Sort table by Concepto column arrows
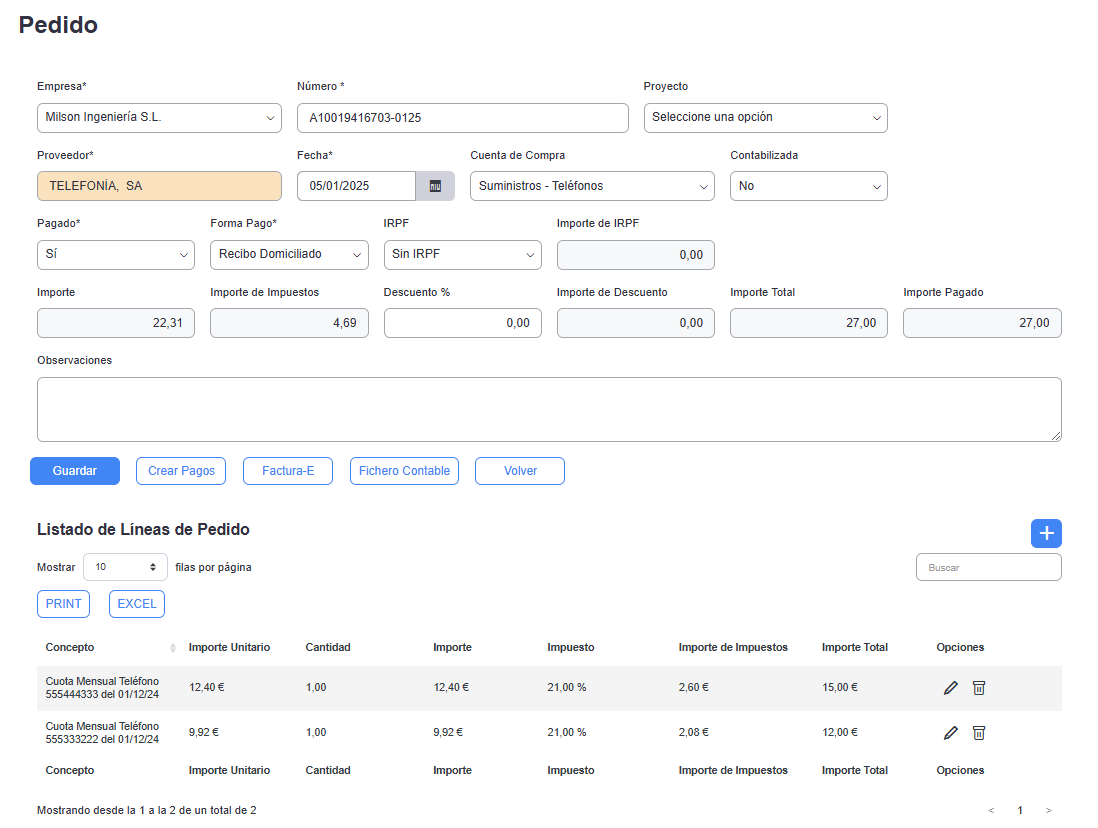 (x=173, y=648)
